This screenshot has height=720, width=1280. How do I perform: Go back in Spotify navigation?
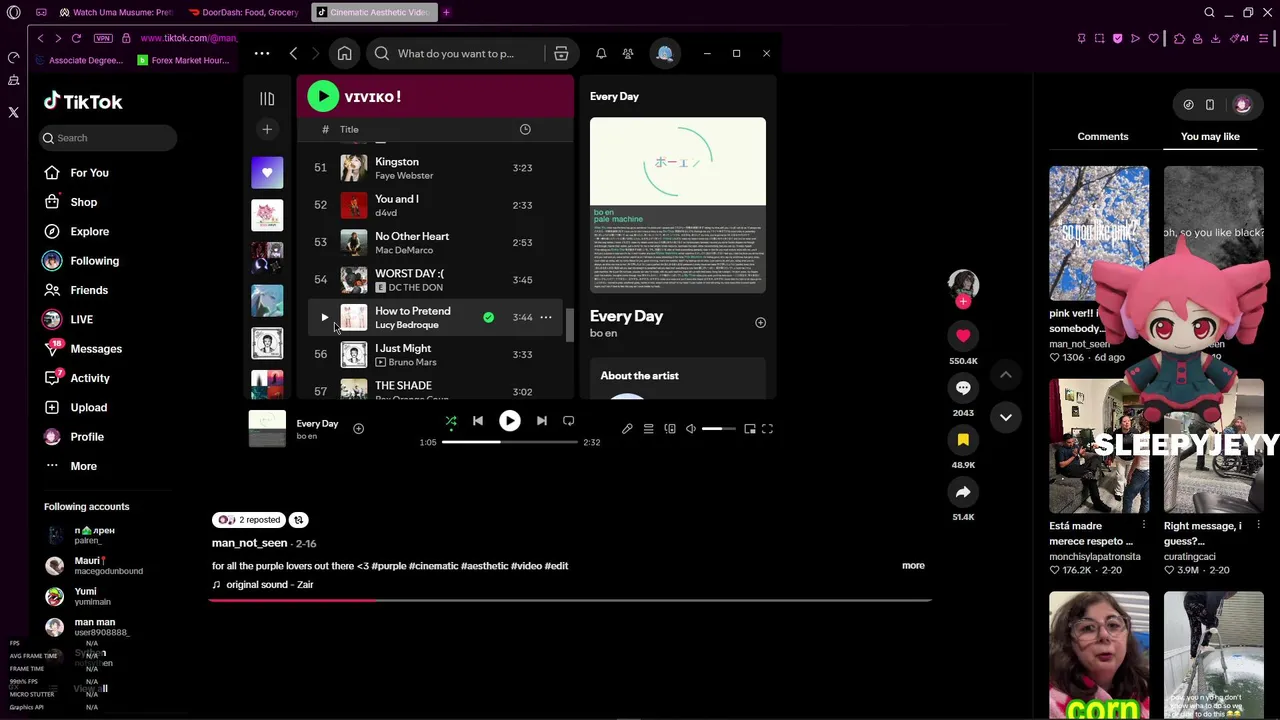pyautogui.click(x=293, y=53)
